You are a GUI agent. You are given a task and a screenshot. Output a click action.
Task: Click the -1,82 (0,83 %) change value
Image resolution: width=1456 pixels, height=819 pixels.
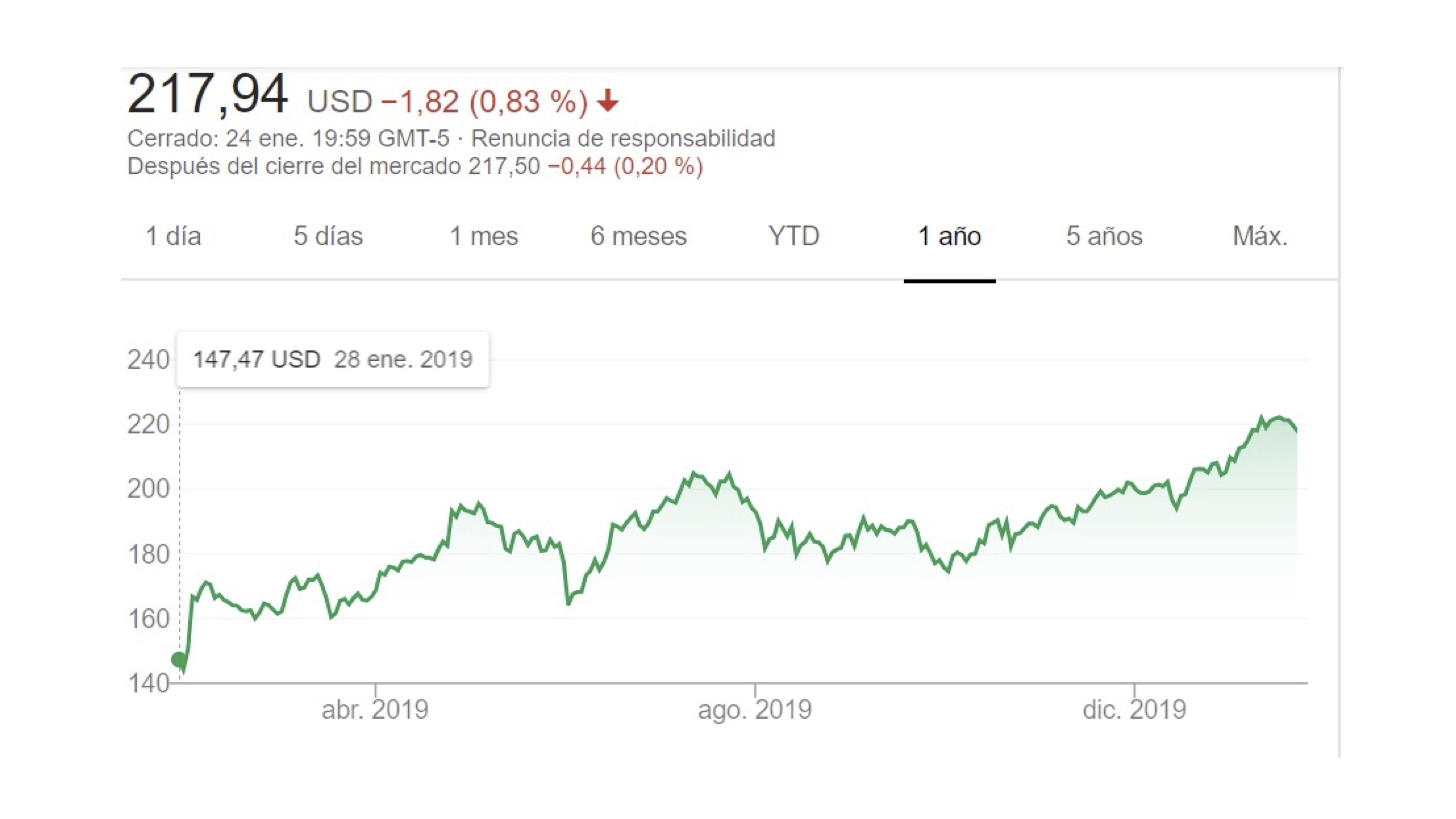coord(484,102)
